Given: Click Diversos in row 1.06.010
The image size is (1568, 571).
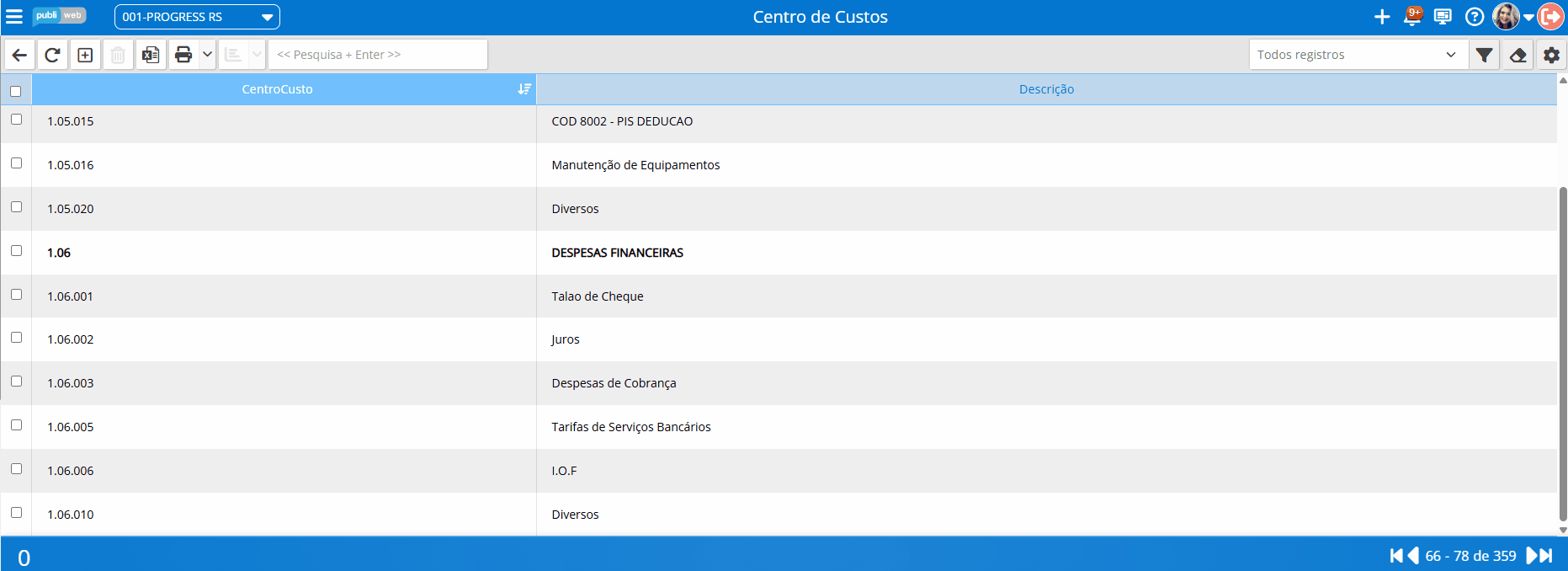Looking at the screenshot, I should click(x=575, y=515).
